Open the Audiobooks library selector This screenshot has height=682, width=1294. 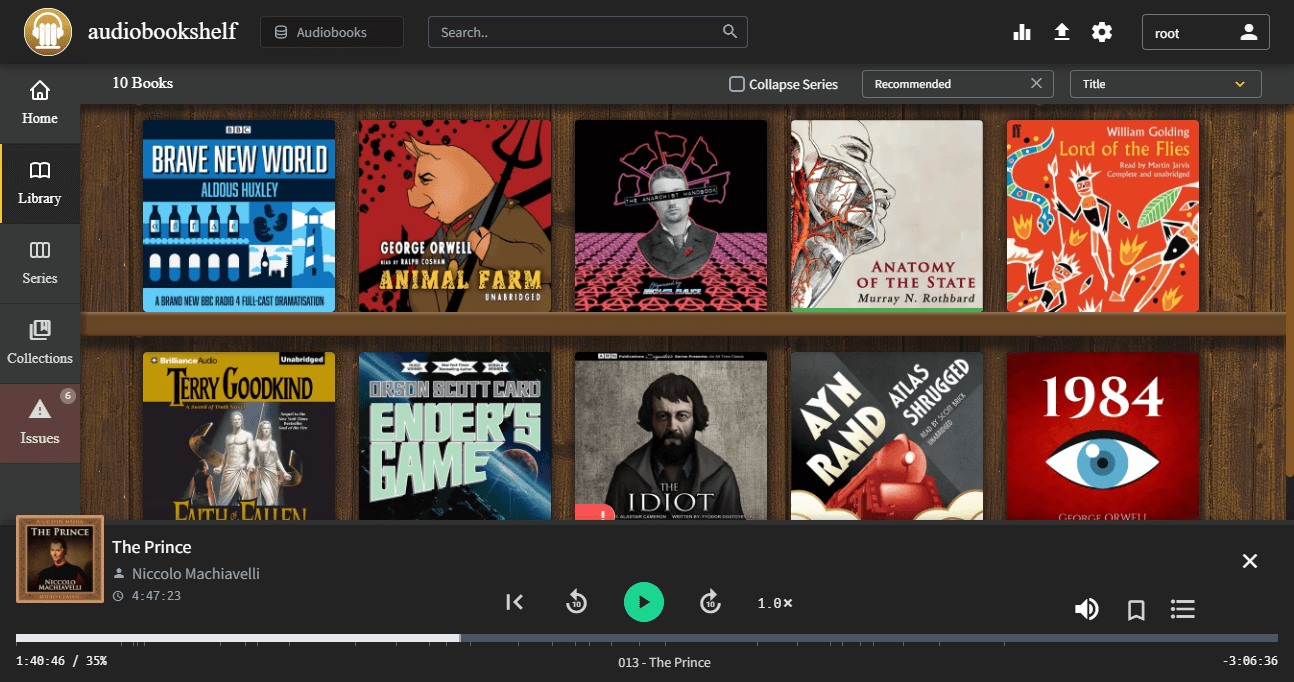tap(332, 32)
